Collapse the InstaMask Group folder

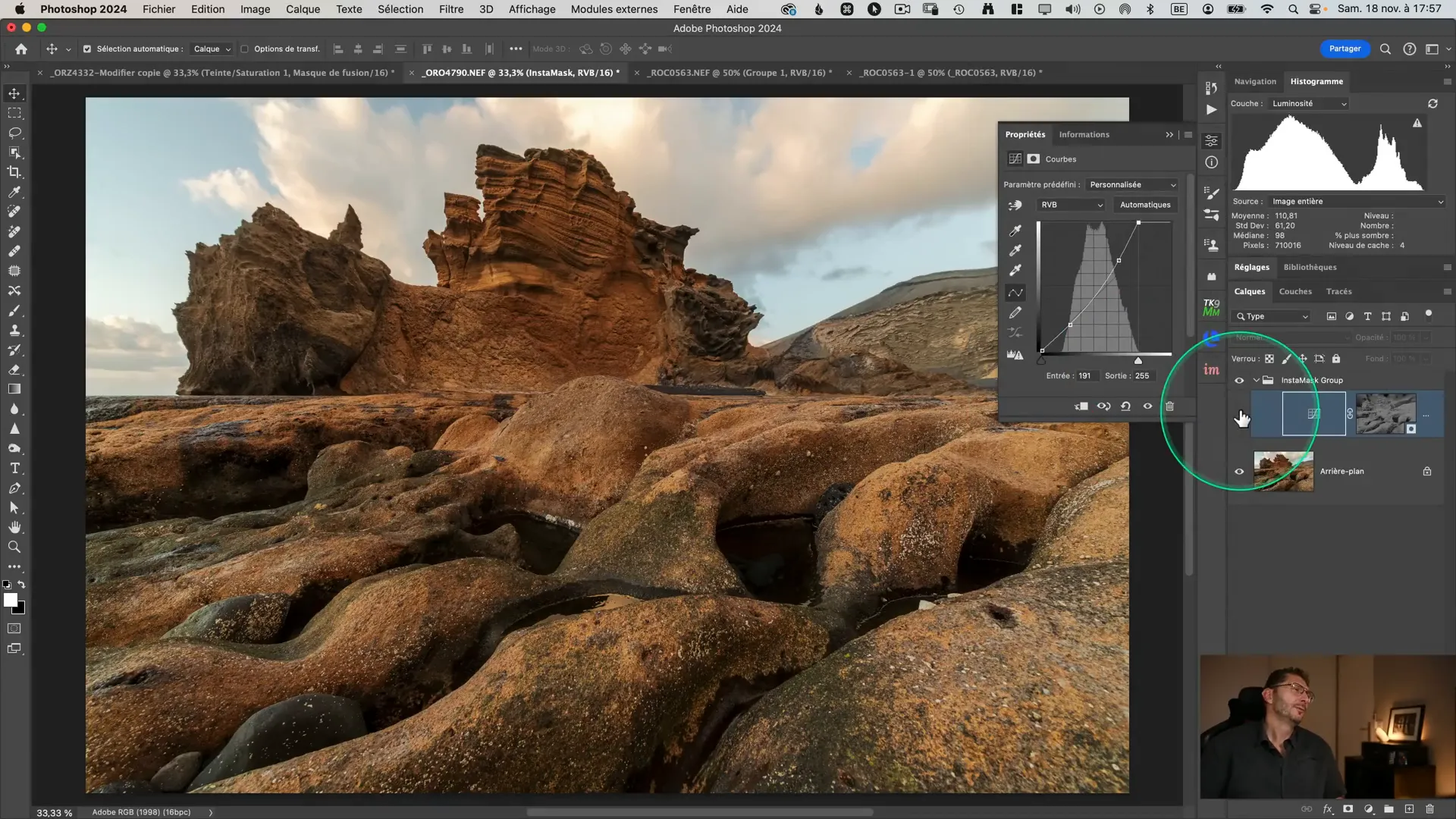1257,381
